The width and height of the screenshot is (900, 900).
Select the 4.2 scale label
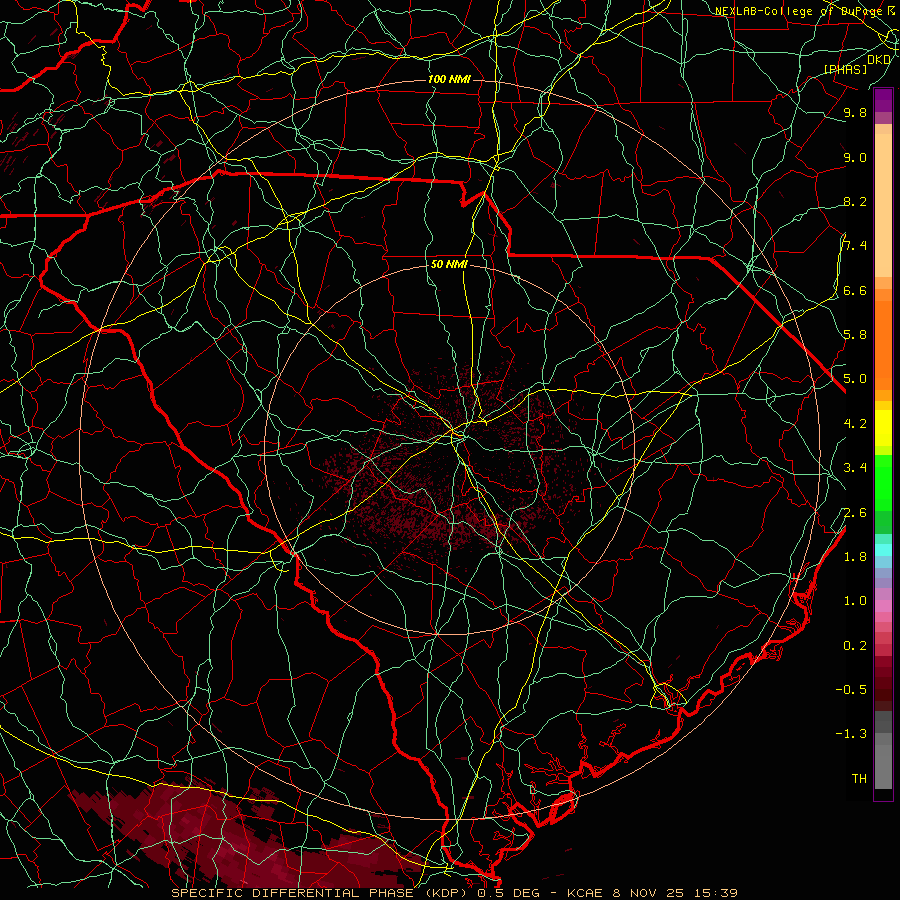click(855, 423)
